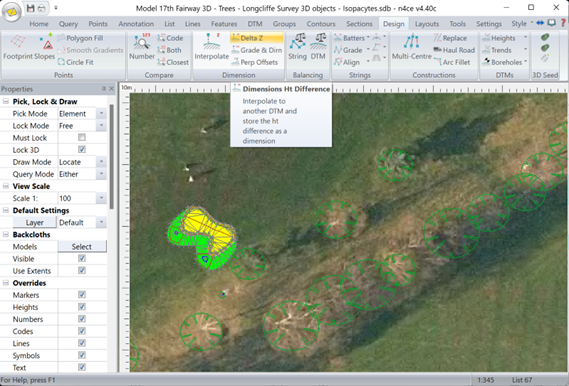
Task: Activate the Delta Z tool
Action: tap(257, 38)
